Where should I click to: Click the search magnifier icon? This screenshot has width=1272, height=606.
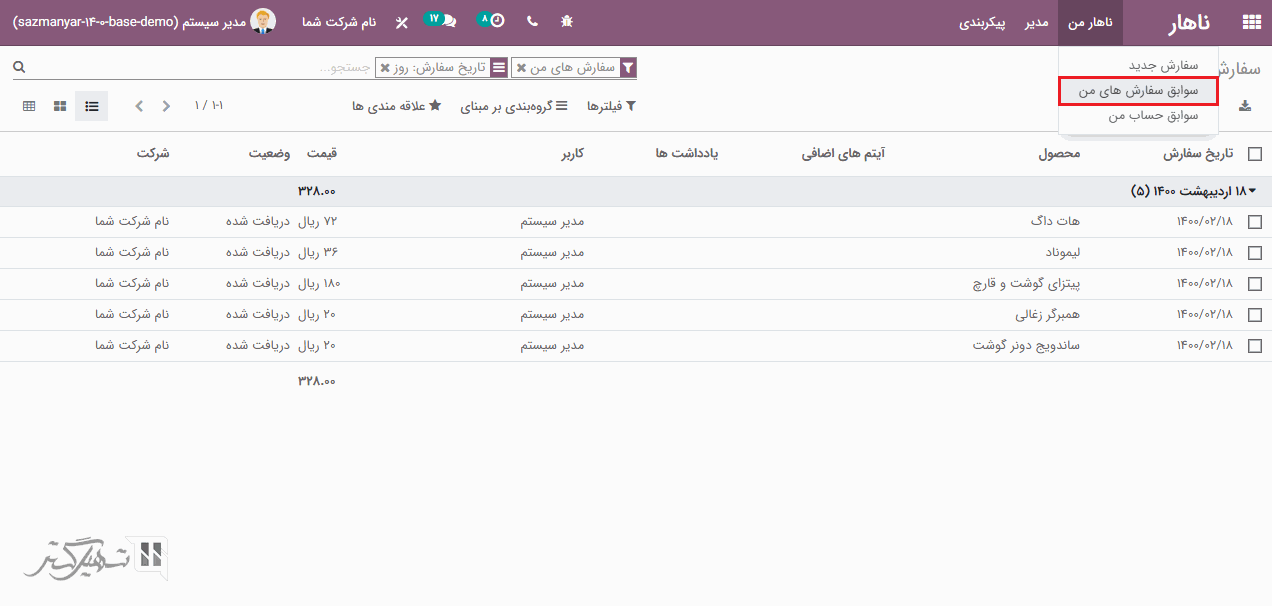tap(18, 67)
